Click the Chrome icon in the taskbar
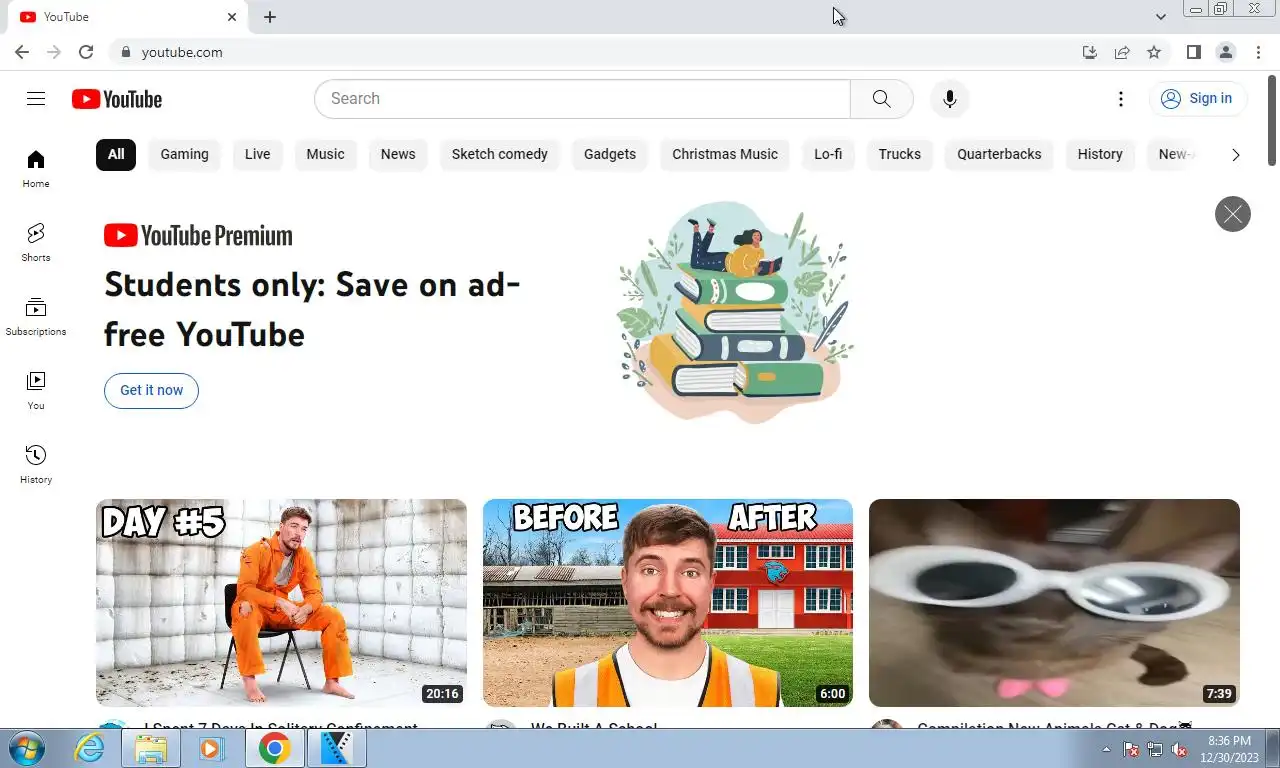 click(274, 748)
